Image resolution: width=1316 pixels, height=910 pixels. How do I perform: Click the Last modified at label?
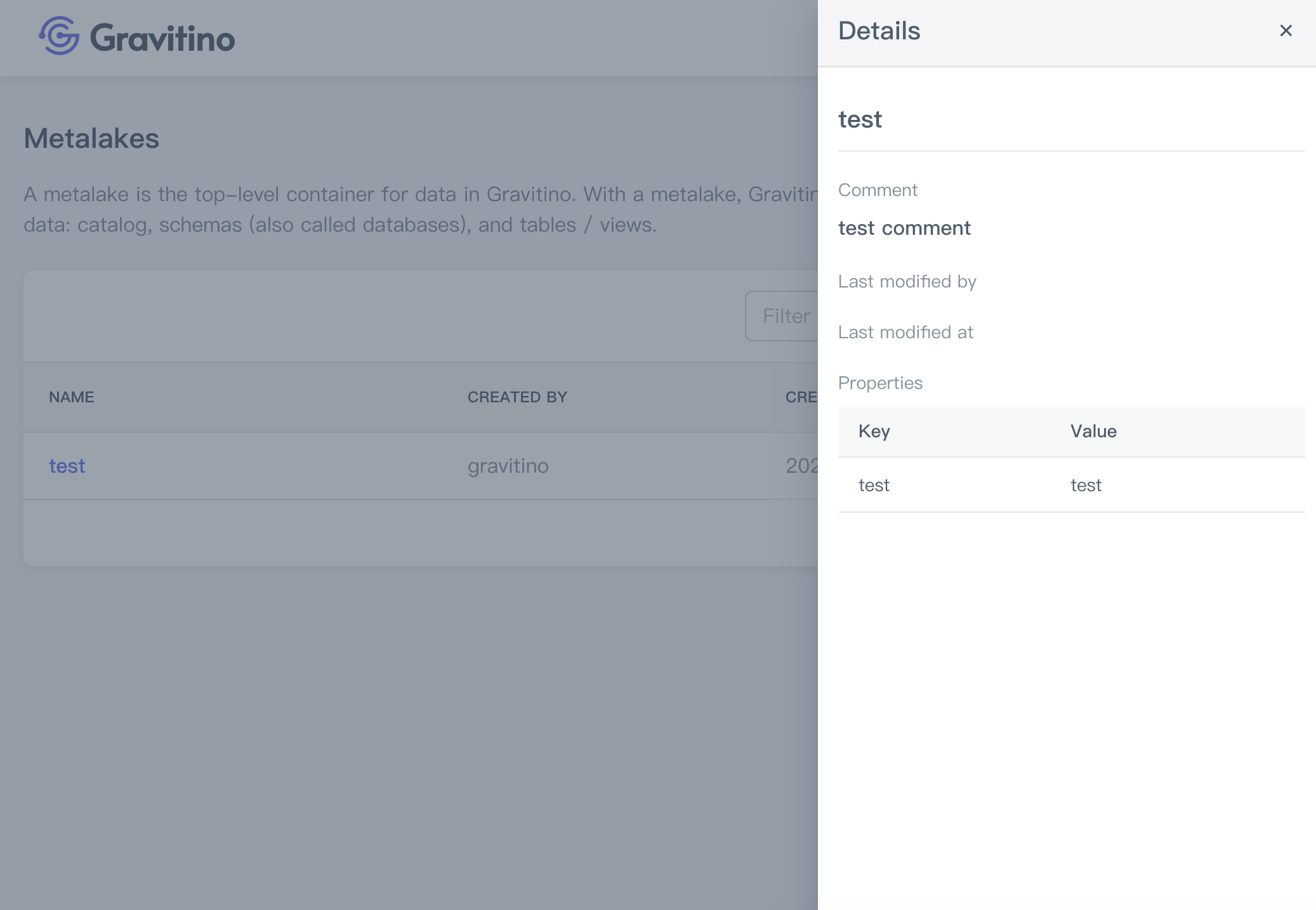click(905, 333)
